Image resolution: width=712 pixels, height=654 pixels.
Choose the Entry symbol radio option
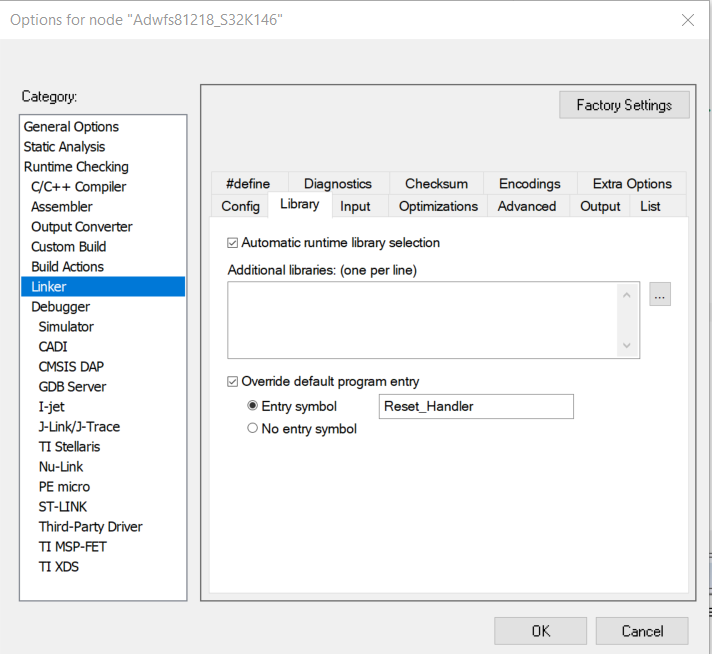(253, 406)
